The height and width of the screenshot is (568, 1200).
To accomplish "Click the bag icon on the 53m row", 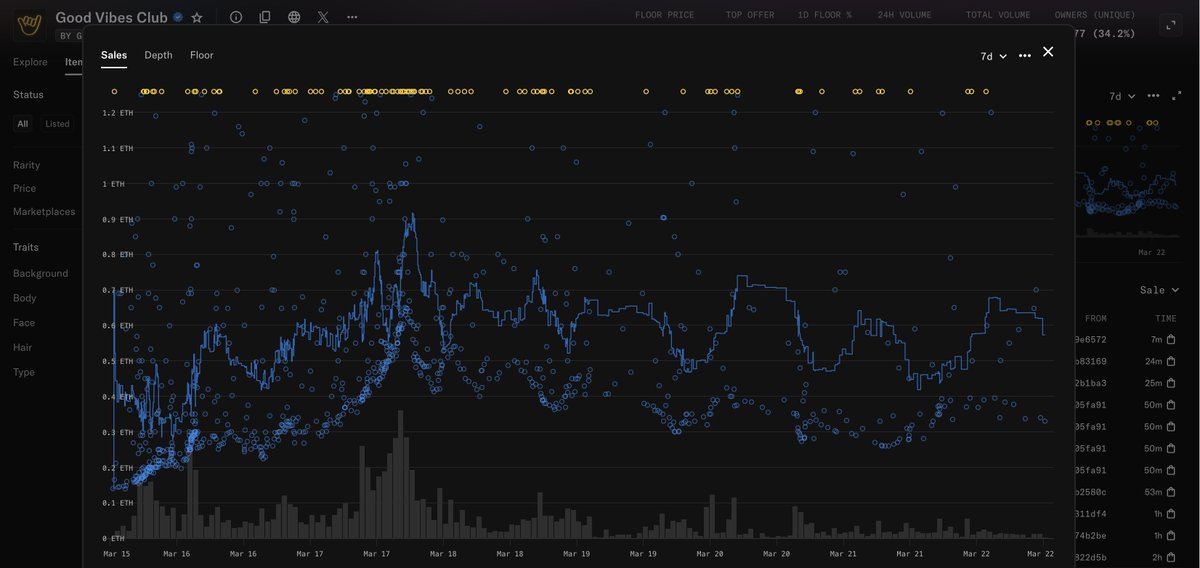I will coord(1170,492).
